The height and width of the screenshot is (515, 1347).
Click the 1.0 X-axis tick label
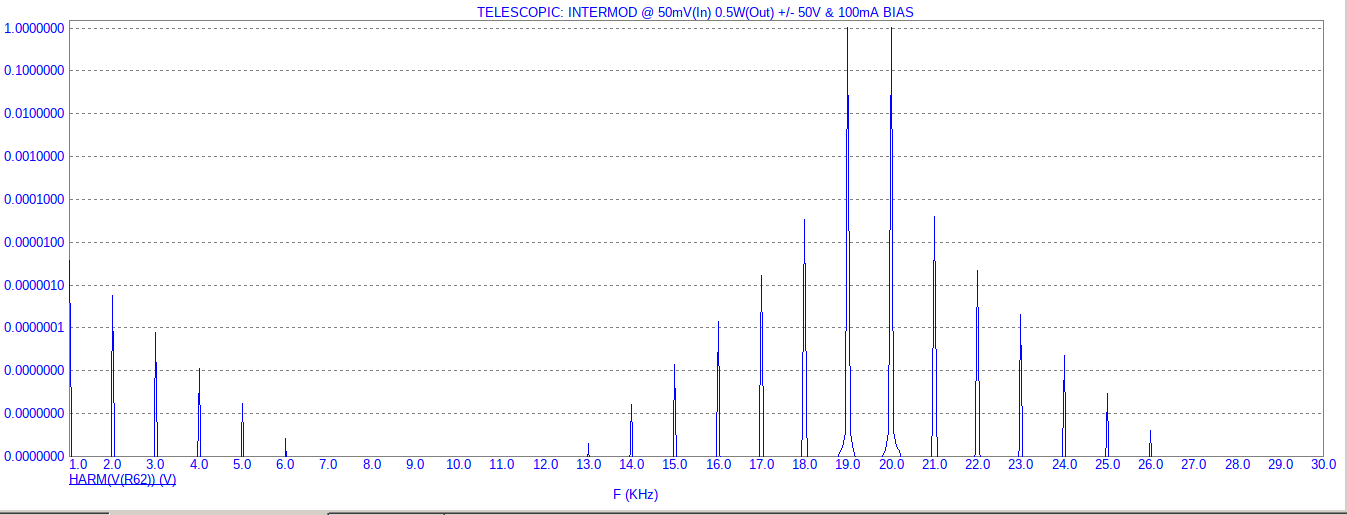[x=78, y=465]
